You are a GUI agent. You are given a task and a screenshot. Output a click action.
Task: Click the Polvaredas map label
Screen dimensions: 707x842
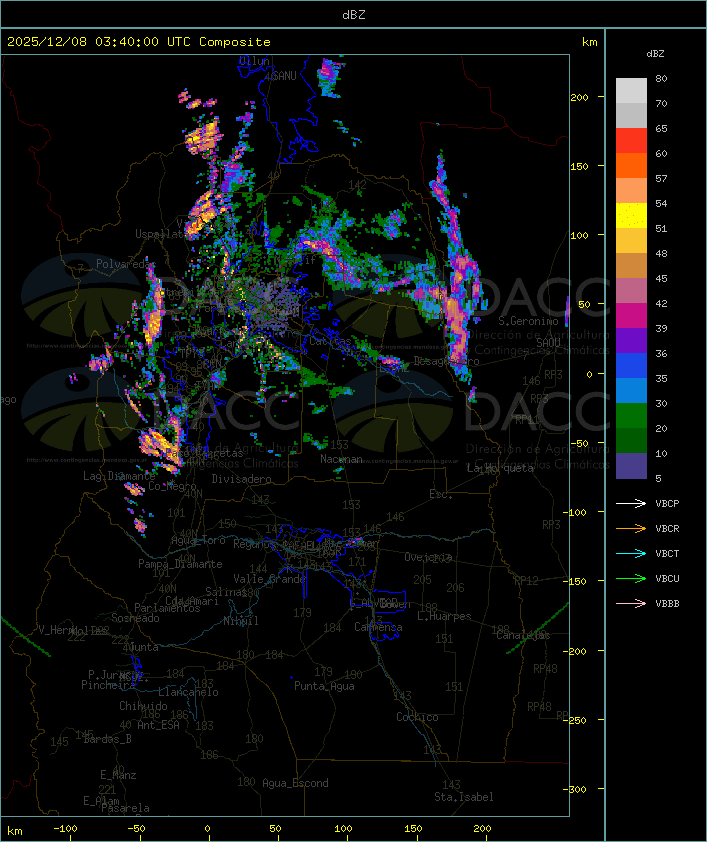tap(124, 264)
